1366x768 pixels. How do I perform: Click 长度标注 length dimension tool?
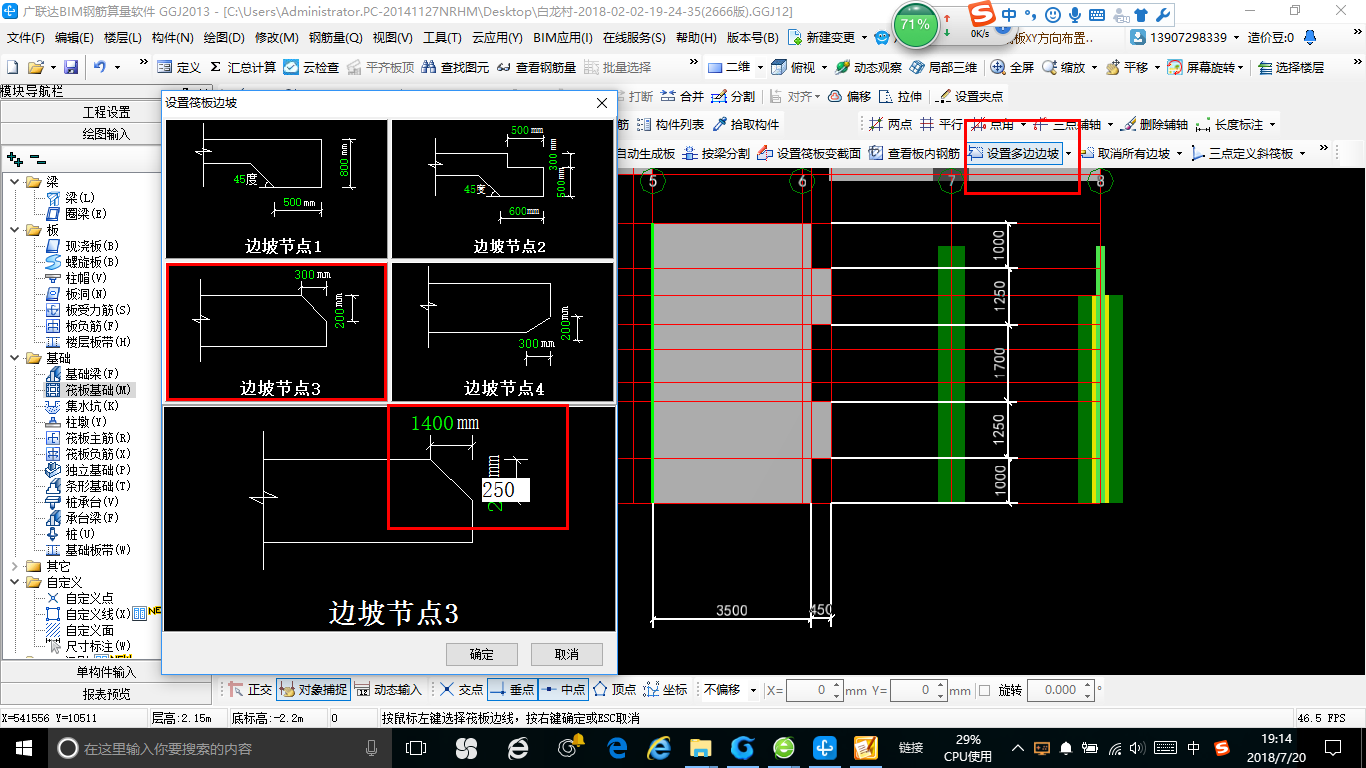(1229, 124)
